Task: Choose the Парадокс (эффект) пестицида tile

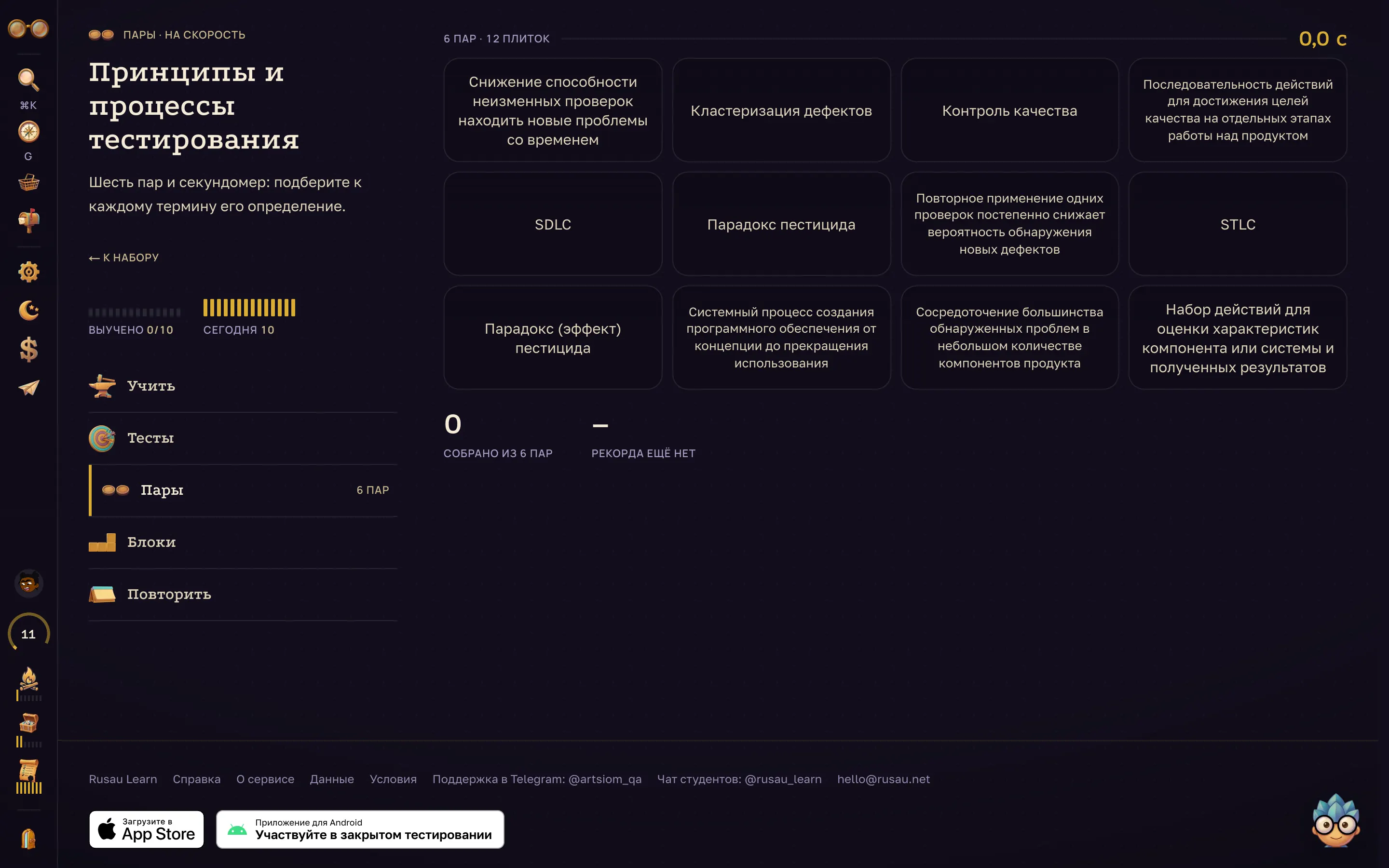Action: click(x=553, y=338)
